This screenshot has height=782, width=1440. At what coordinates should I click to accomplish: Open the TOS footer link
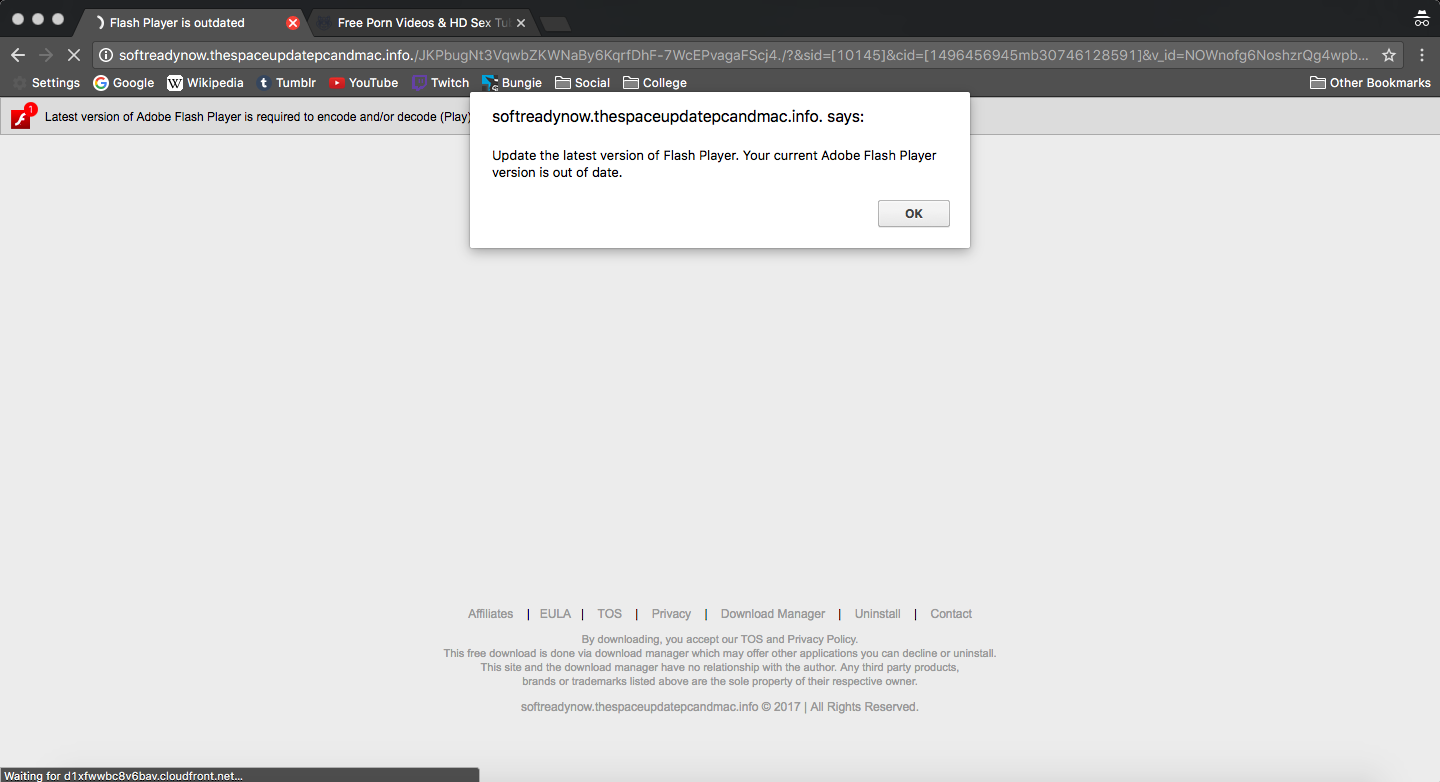609,614
